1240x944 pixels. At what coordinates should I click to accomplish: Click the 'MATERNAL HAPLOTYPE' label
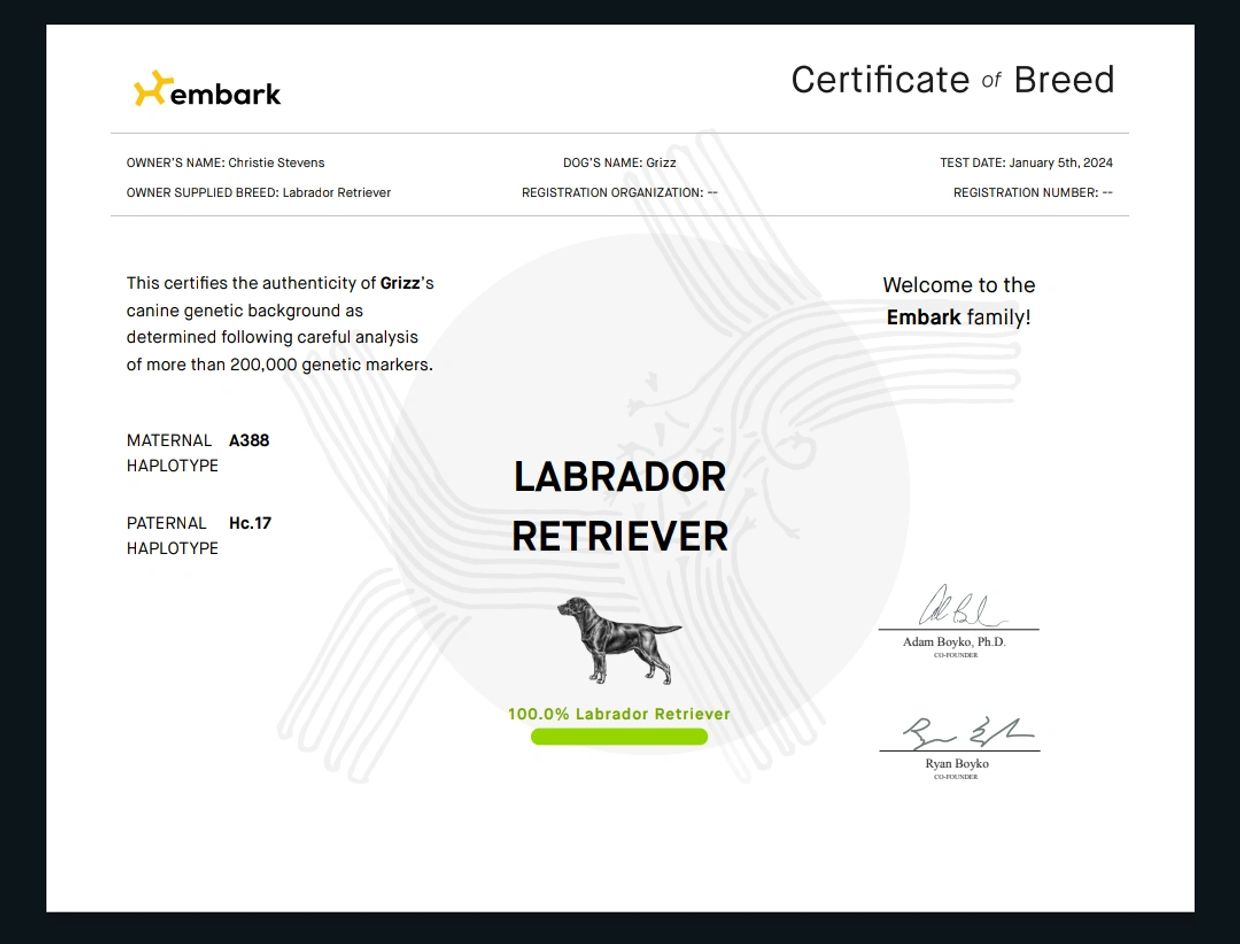[172, 453]
